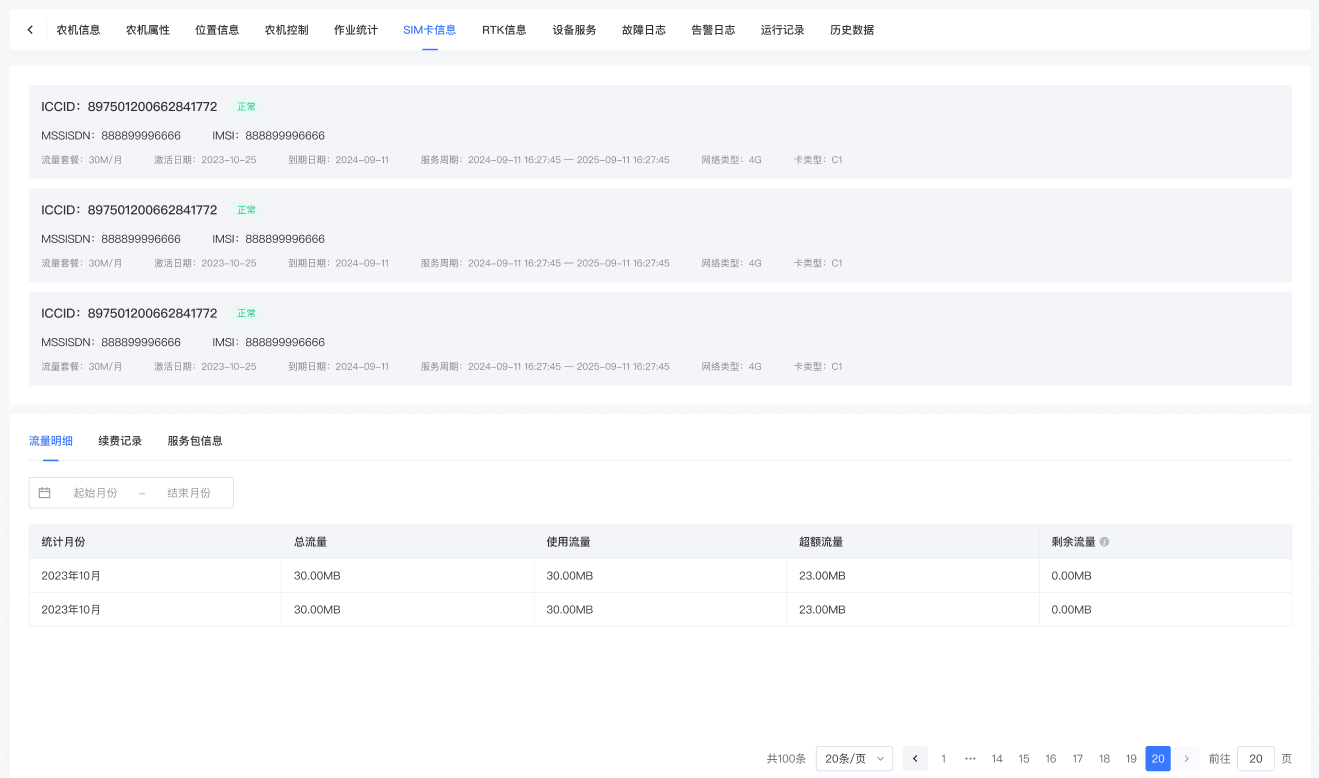Open the 服务包信息 tab
The image size is (1319, 778).
[195, 441]
